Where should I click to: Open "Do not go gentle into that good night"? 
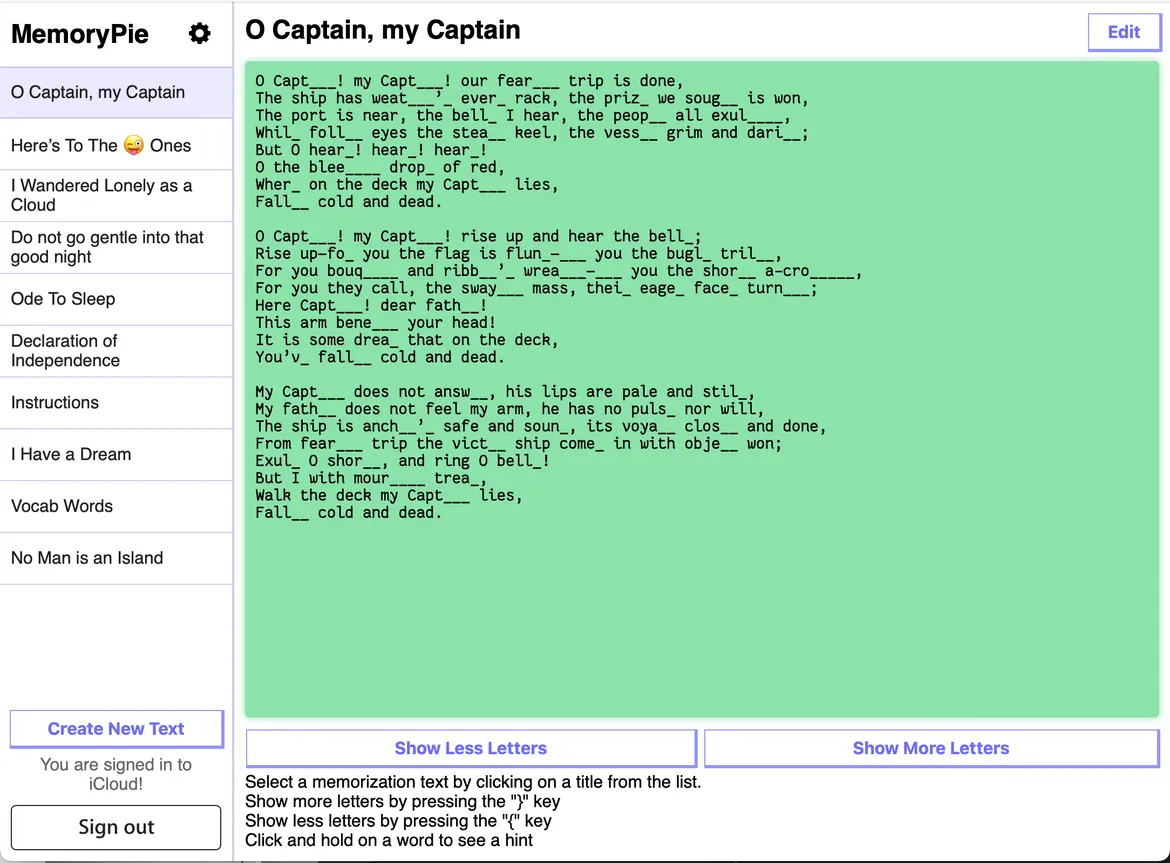point(107,247)
